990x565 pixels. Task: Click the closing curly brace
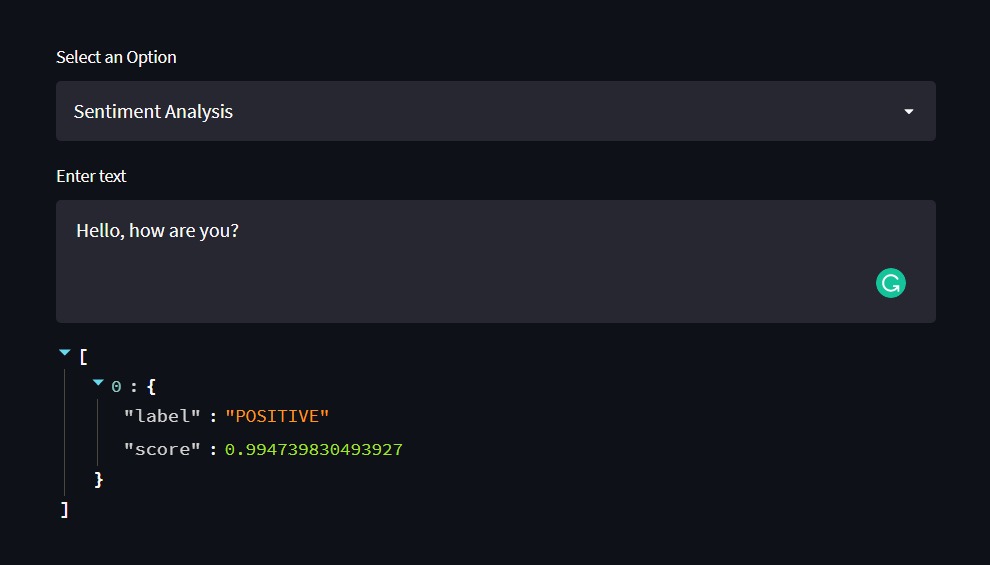[98, 479]
